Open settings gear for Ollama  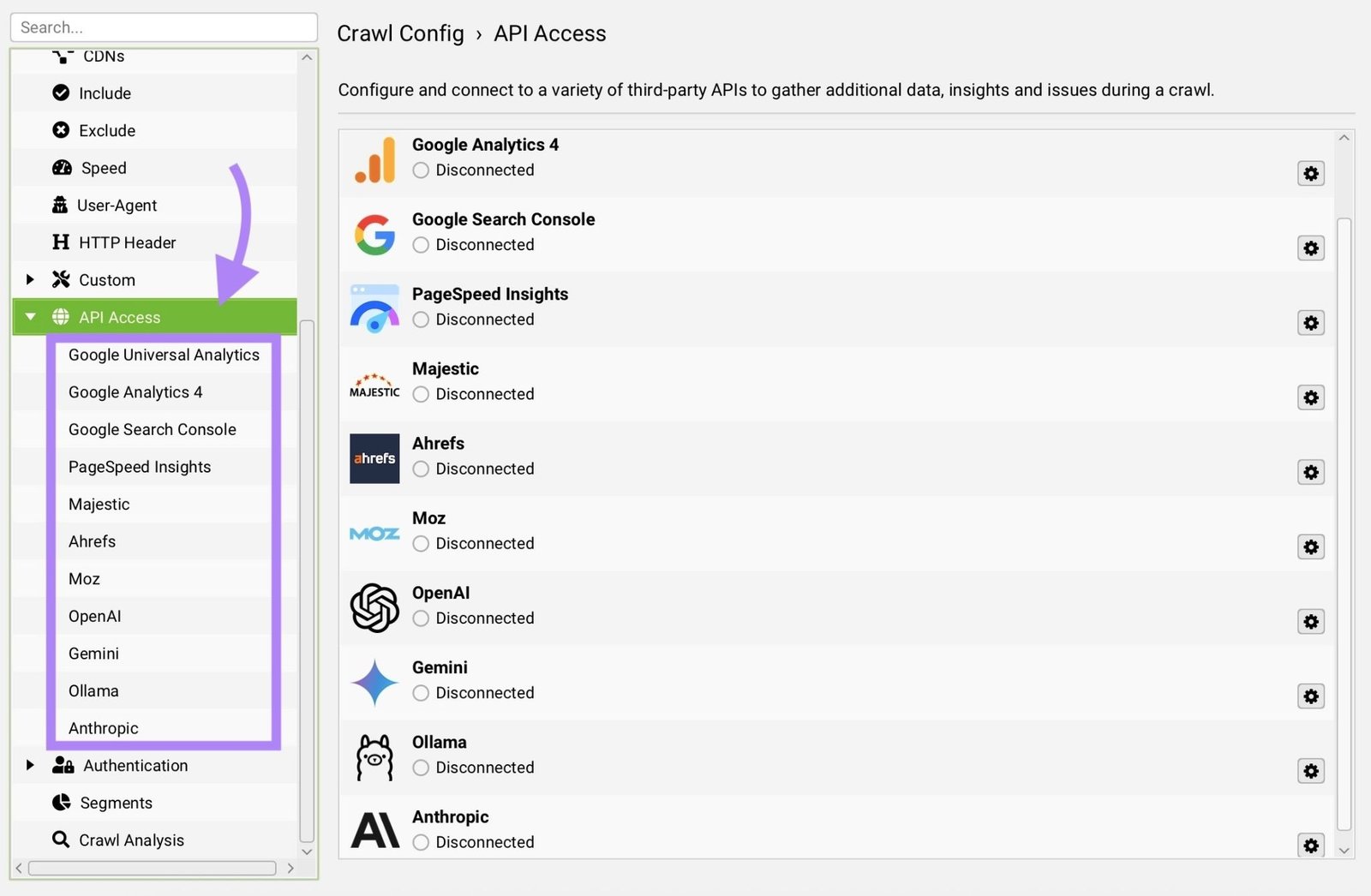coord(1311,771)
